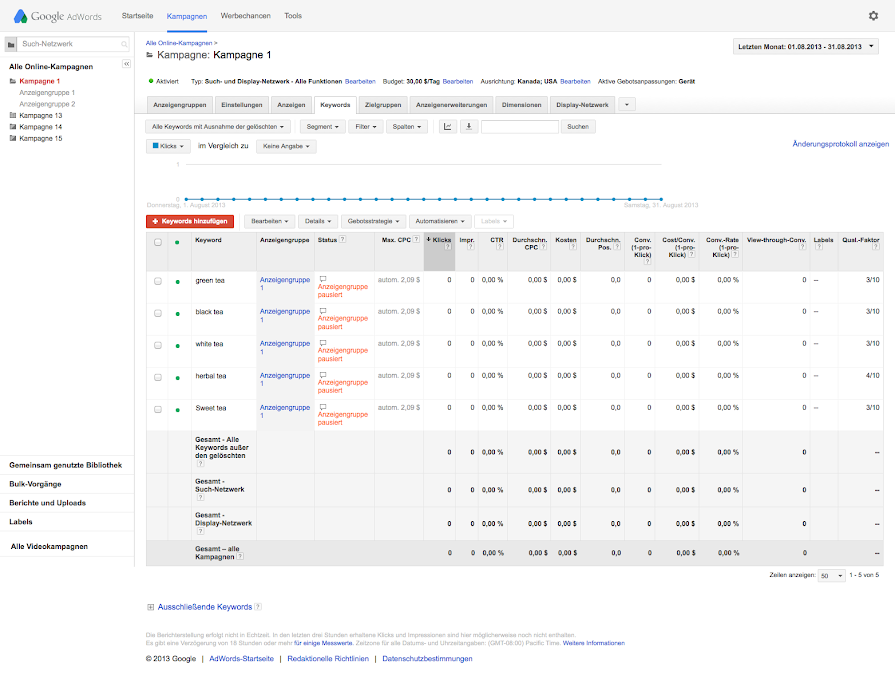Screen dimensions: 895x683
Task: Click the green status dot next to herbal tea
Action: (x=176, y=379)
